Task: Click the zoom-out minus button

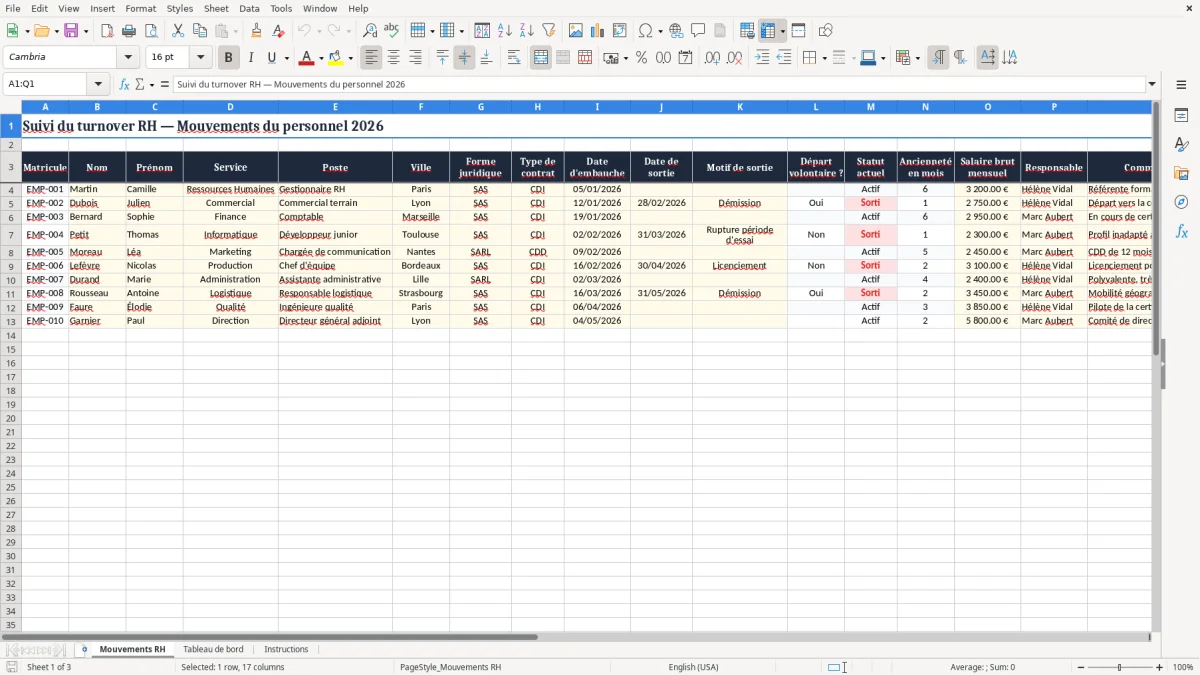Action: pyautogui.click(x=1079, y=667)
